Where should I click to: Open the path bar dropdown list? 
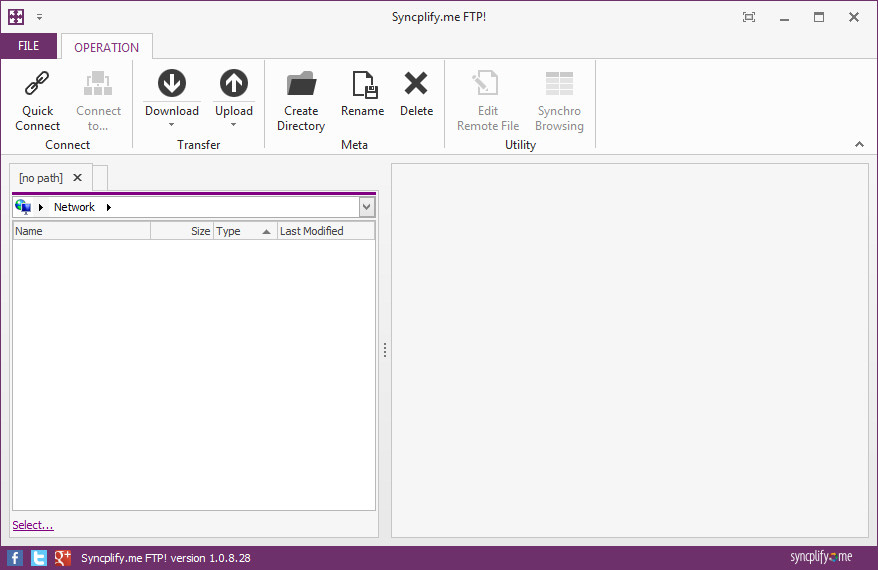366,207
